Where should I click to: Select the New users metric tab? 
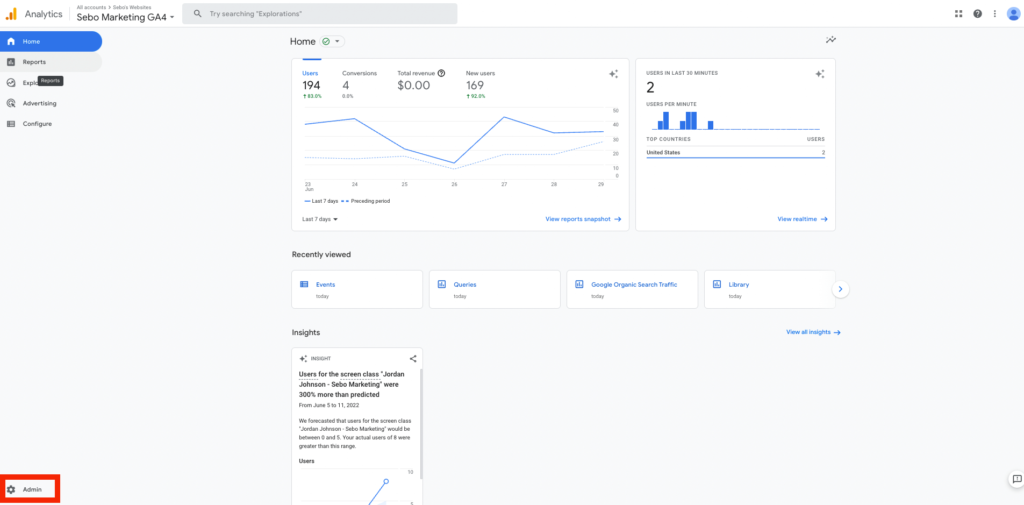click(480, 86)
